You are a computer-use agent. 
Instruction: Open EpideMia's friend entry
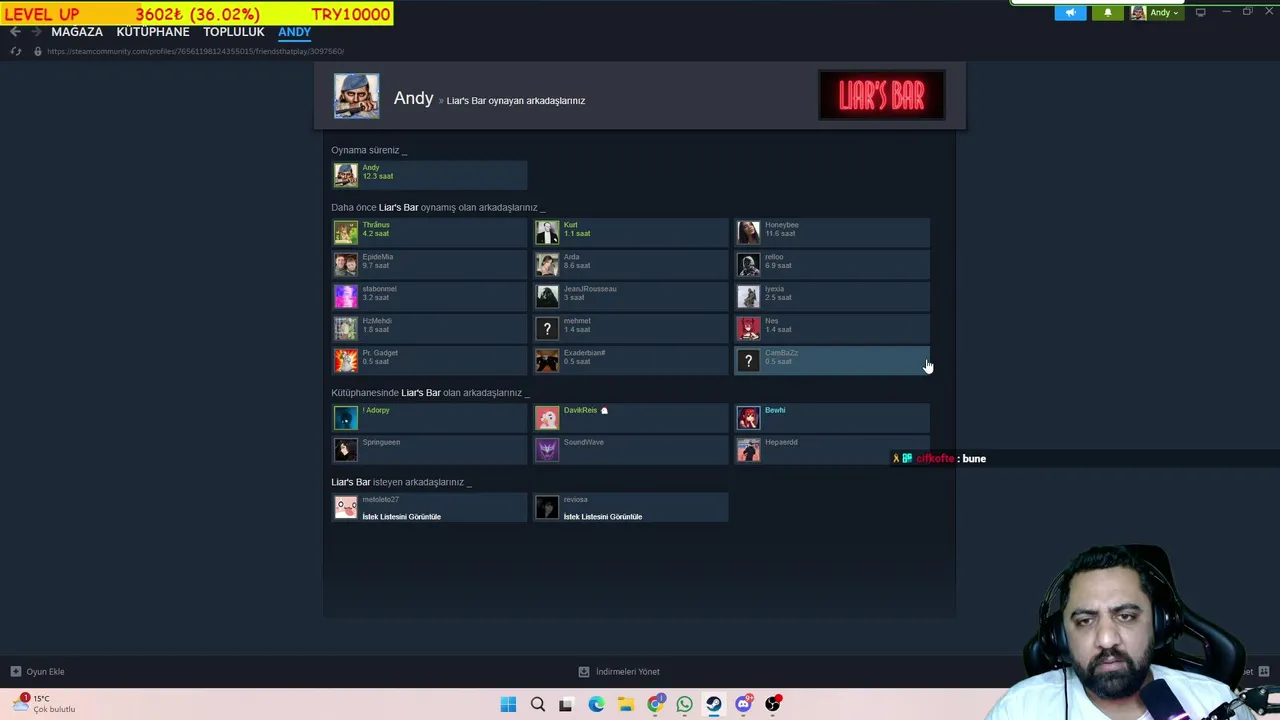click(x=430, y=264)
